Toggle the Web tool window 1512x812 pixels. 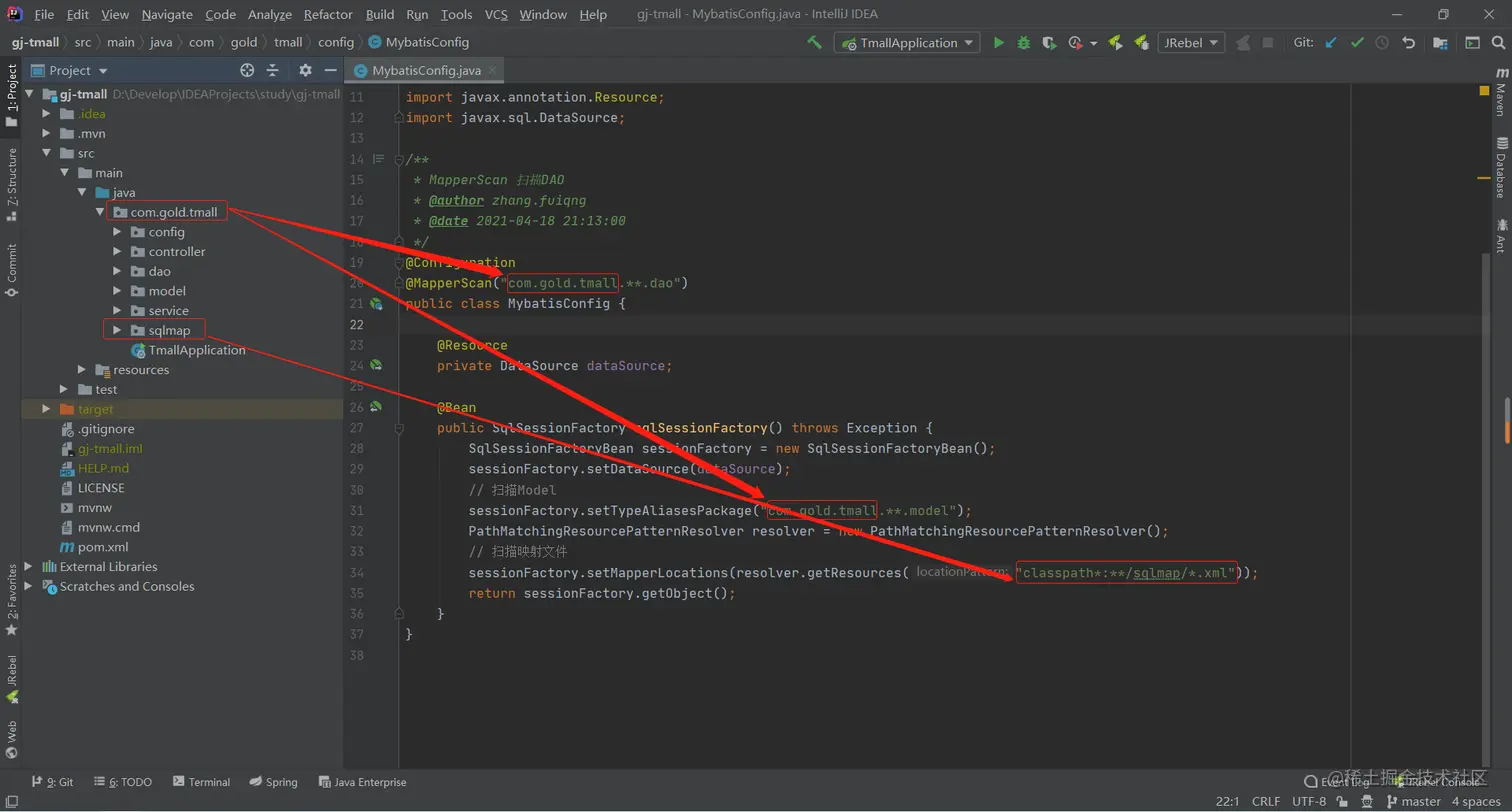11,741
